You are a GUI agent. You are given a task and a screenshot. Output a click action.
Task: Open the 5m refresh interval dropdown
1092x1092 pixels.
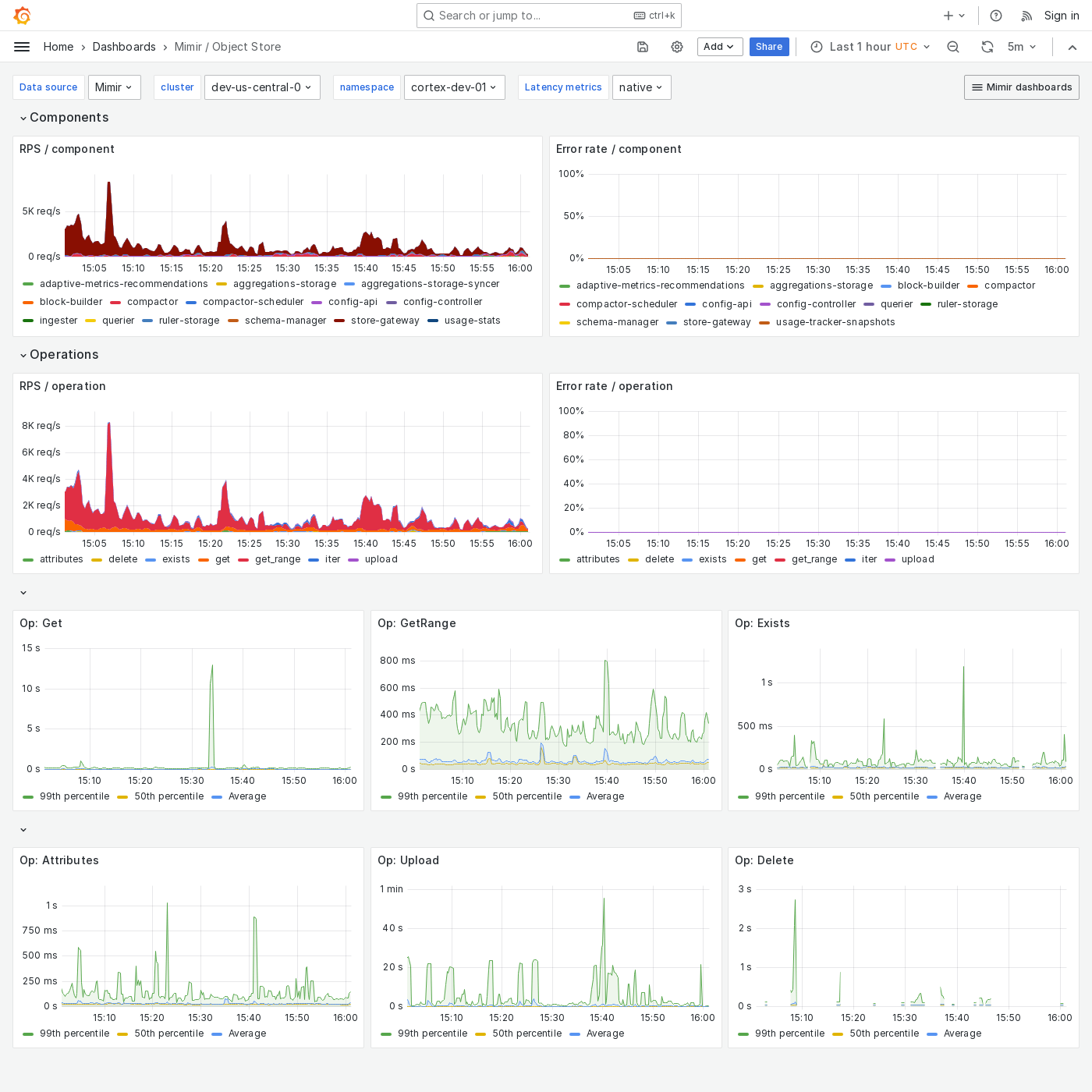click(1022, 47)
